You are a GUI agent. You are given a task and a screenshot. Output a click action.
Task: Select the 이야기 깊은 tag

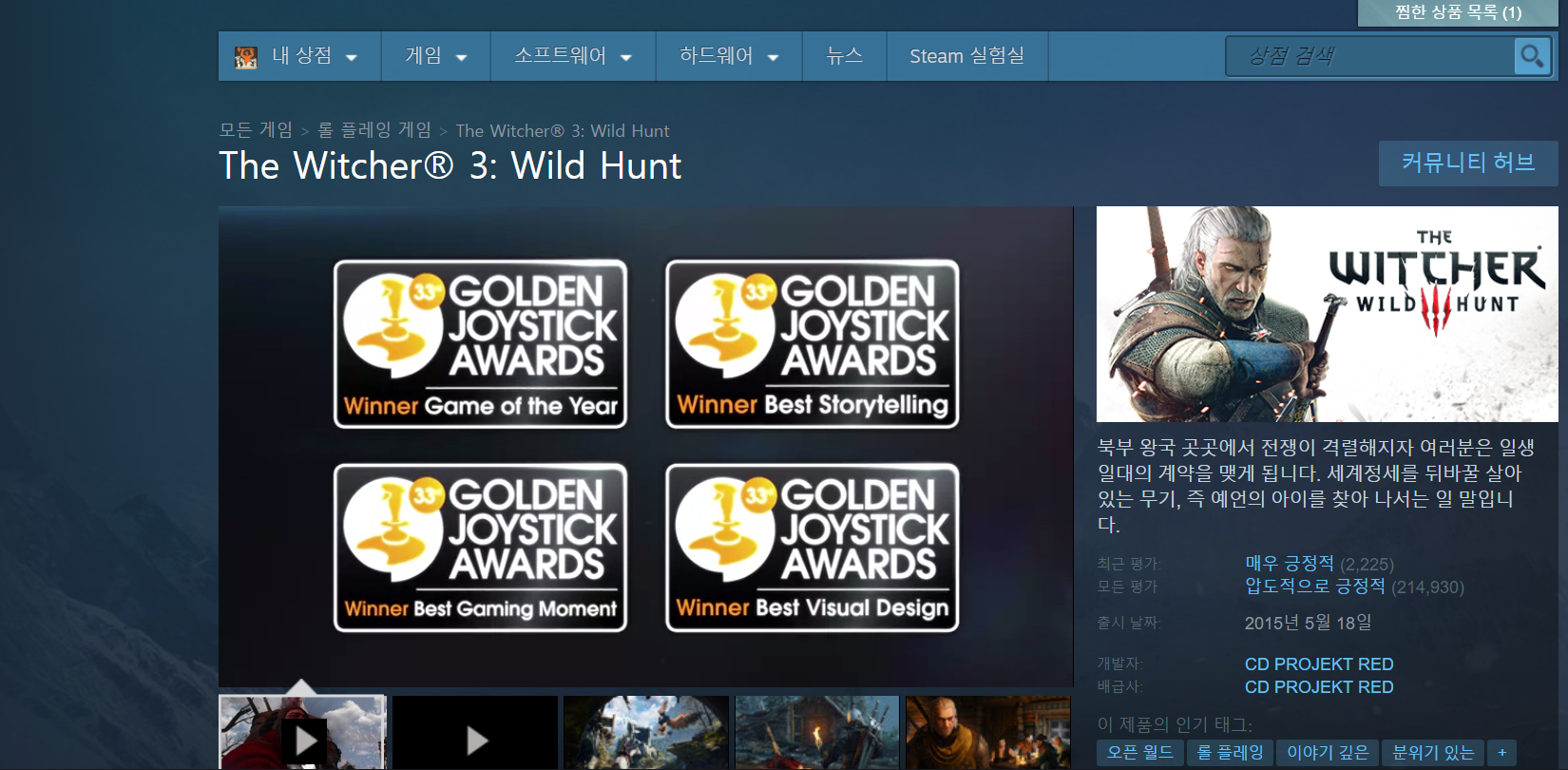(1327, 753)
